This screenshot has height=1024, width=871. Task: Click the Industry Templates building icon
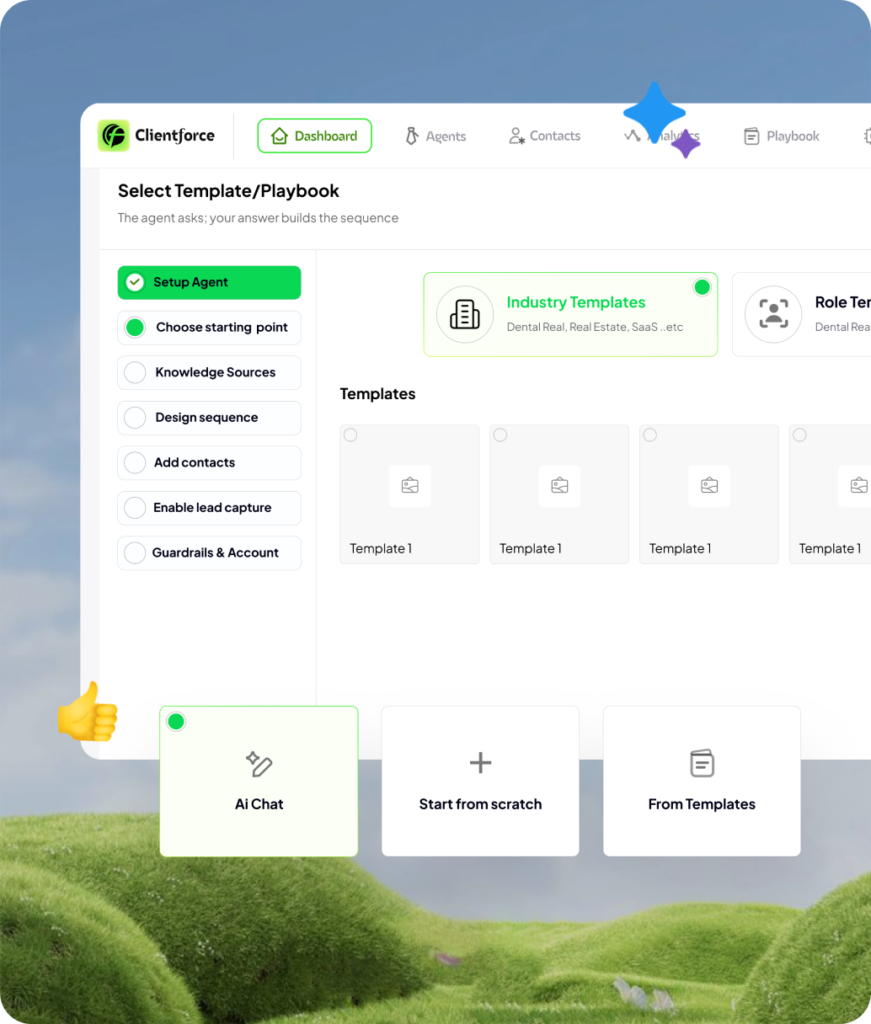[465, 314]
